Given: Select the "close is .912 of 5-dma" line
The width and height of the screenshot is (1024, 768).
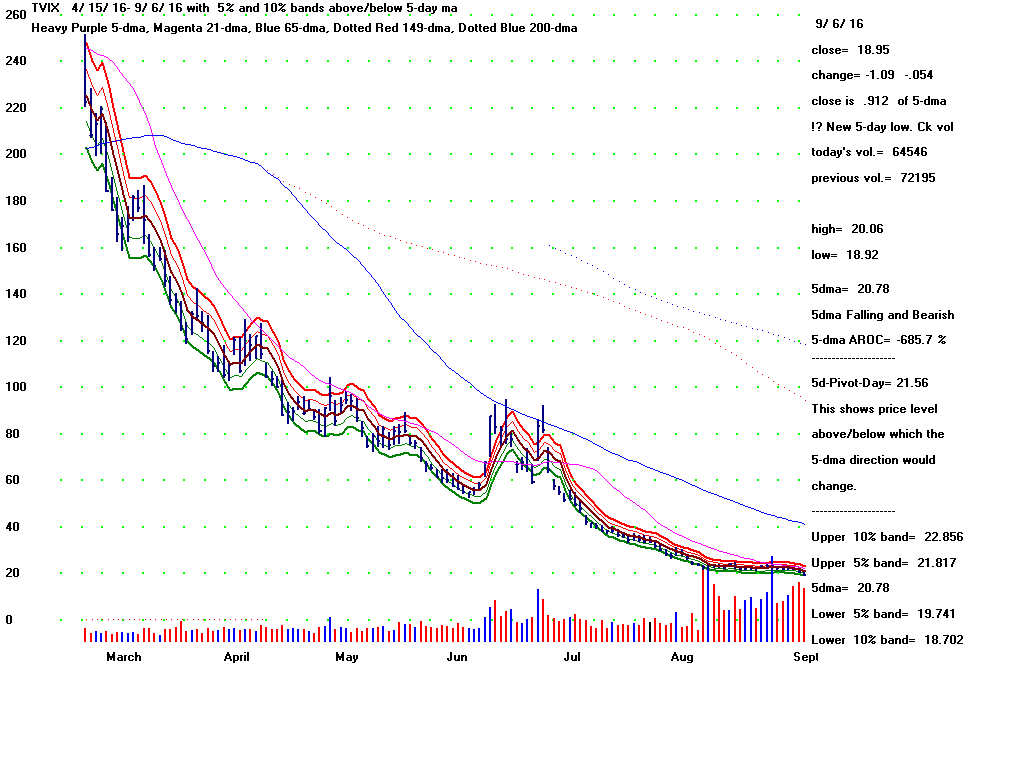Looking at the screenshot, I should pyautogui.click(x=878, y=101).
